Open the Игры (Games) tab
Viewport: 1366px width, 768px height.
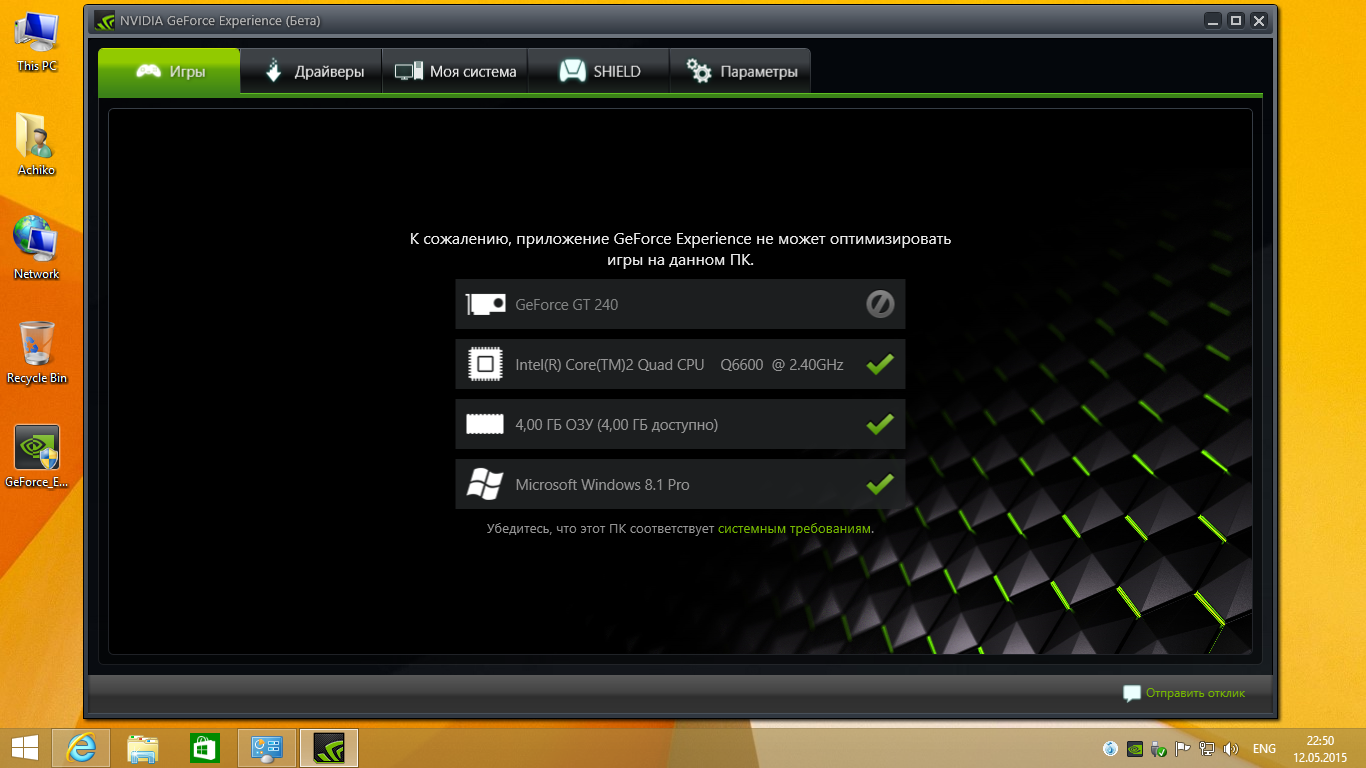tap(169, 71)
